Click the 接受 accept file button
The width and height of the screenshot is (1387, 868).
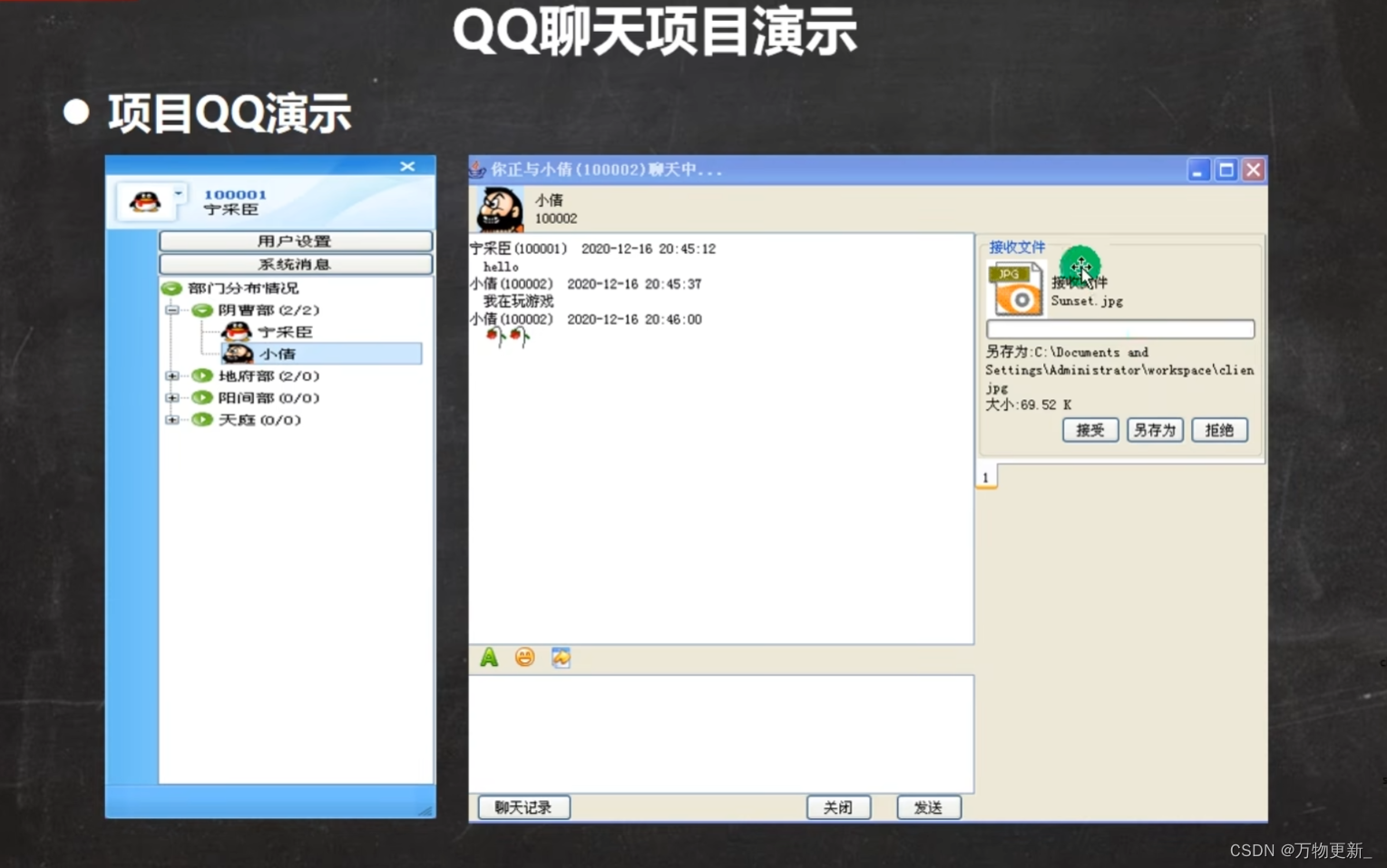pos(1090,430)
